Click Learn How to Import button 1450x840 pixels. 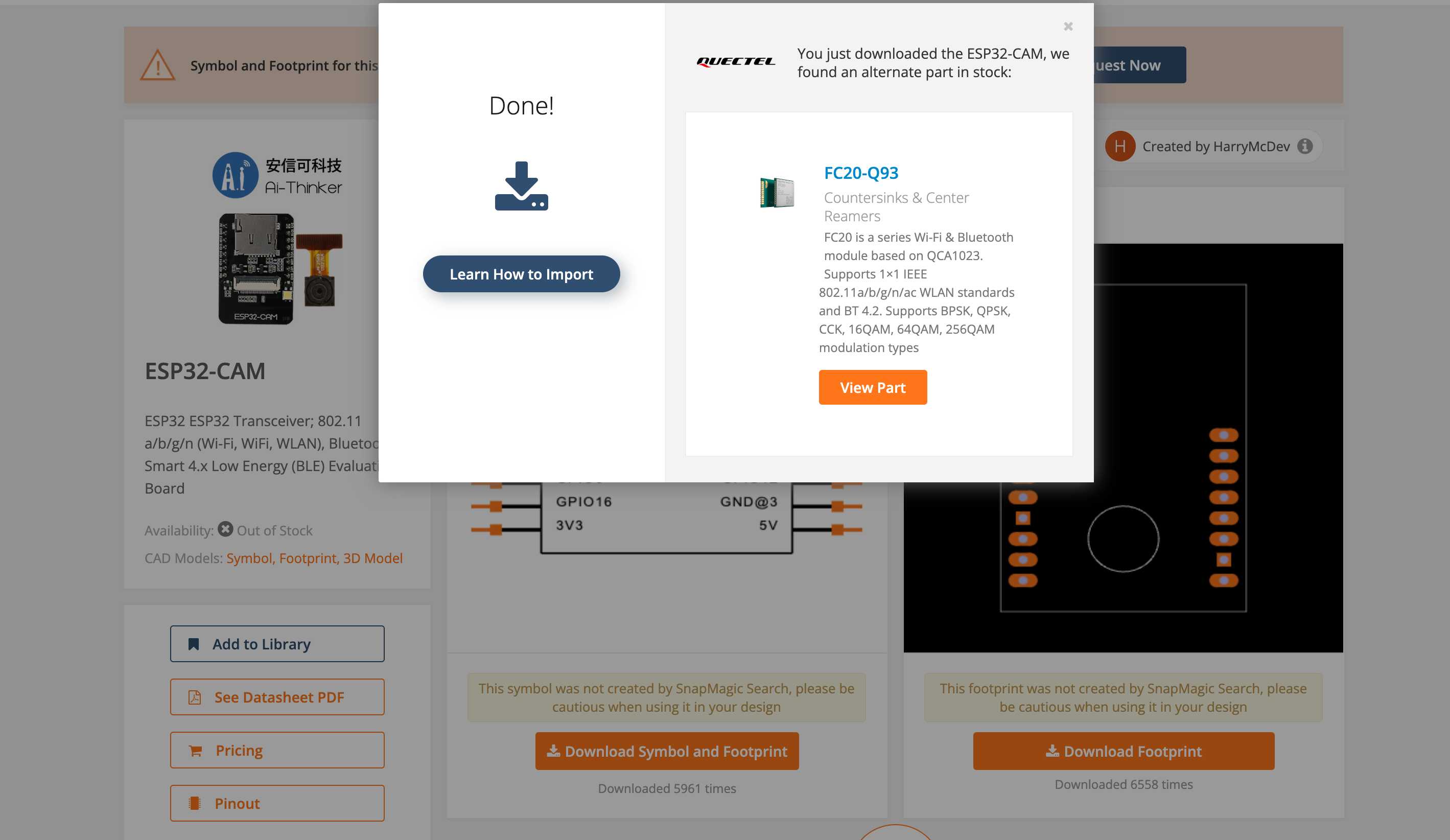(521, 274)
